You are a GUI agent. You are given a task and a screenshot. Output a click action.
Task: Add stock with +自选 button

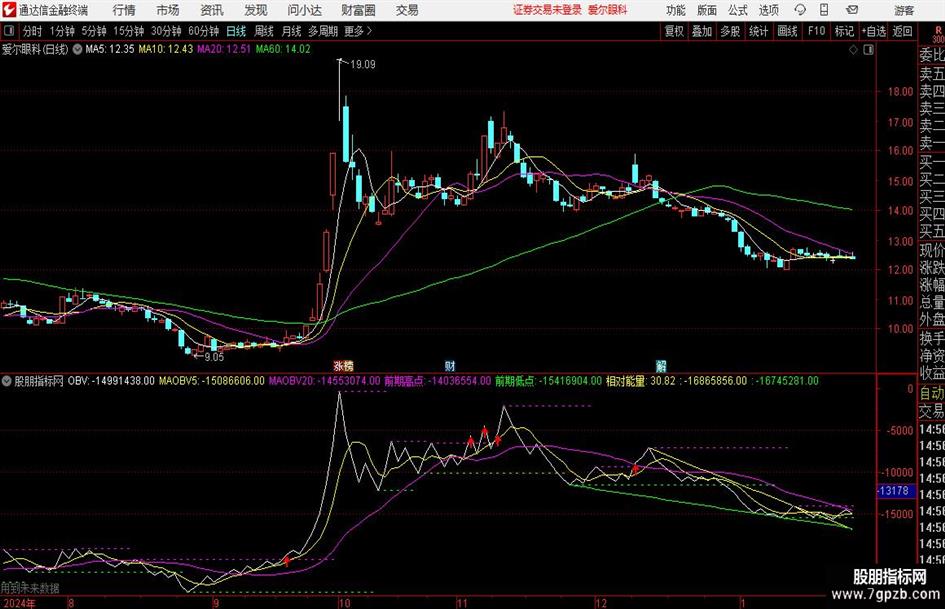[873, 31]
